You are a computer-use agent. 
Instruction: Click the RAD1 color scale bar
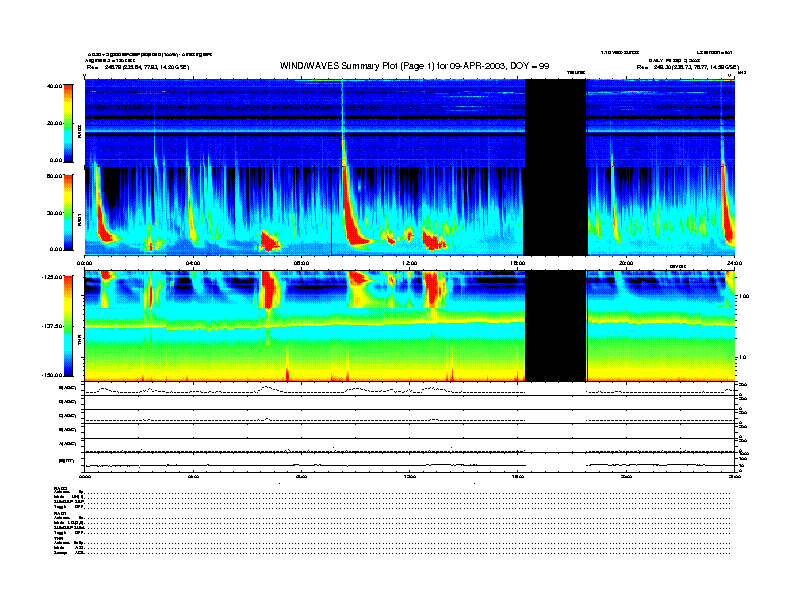click(x=68, y=212)
